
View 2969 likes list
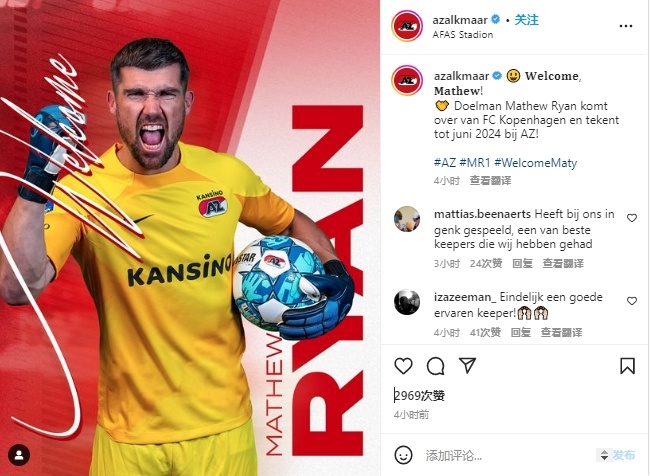pos(419,396)
